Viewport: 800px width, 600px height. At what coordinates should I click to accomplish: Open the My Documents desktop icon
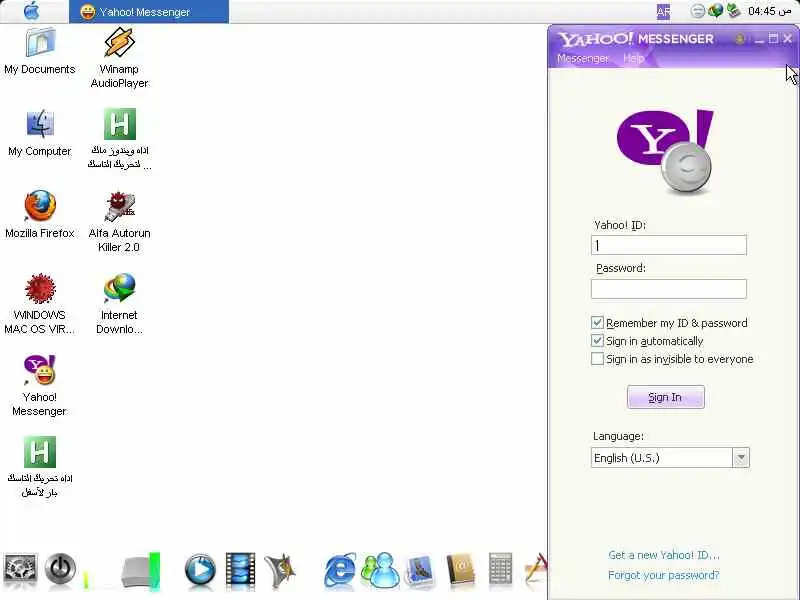pos(40,51)
